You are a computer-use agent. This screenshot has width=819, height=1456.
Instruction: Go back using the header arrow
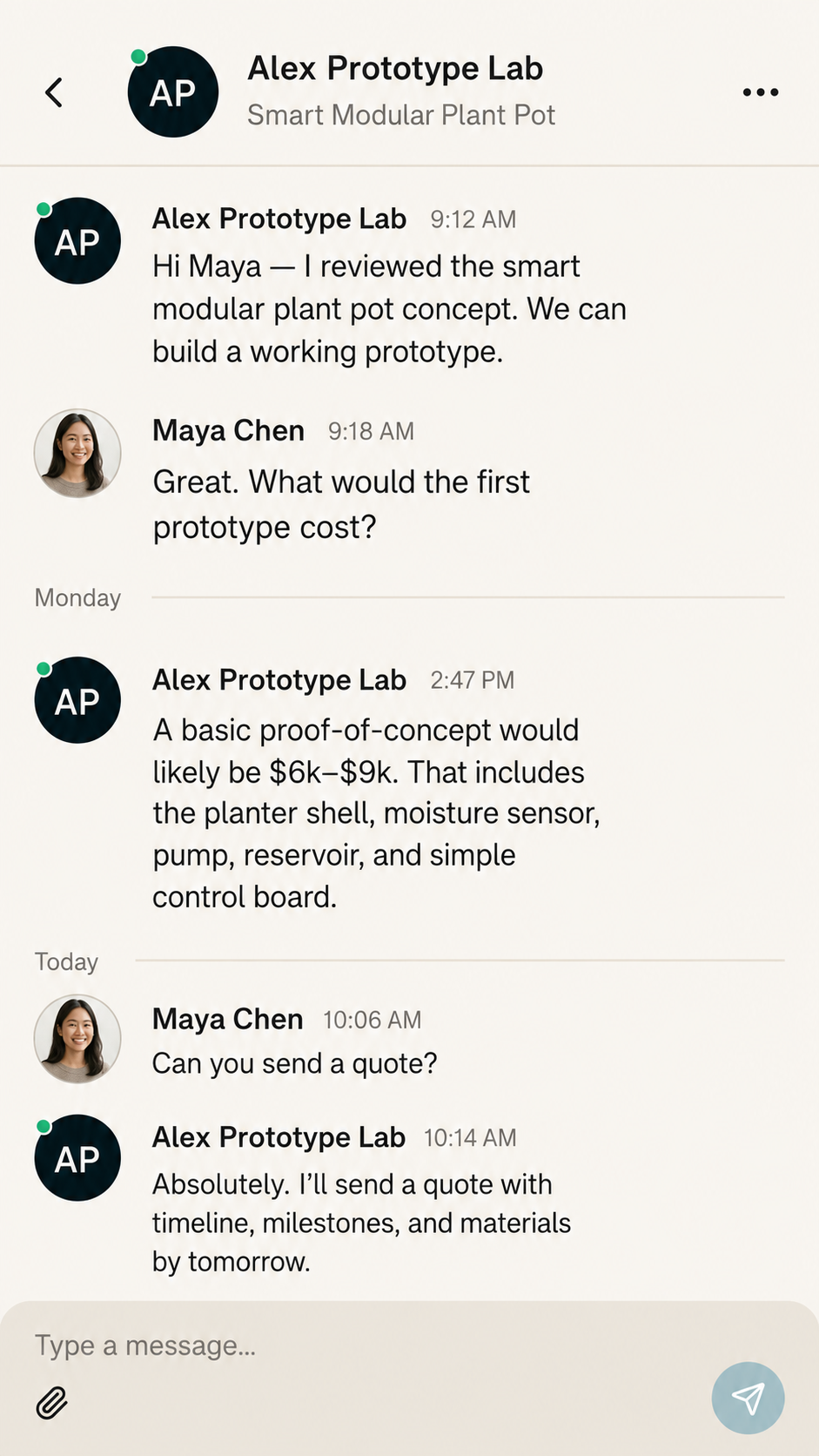[x=54, y=92]
